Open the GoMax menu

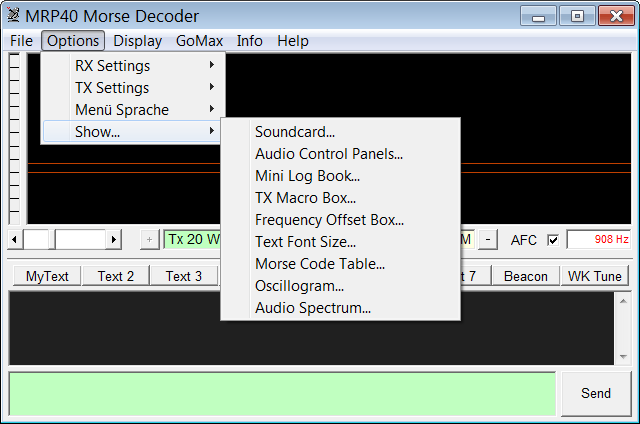point(199,41)
